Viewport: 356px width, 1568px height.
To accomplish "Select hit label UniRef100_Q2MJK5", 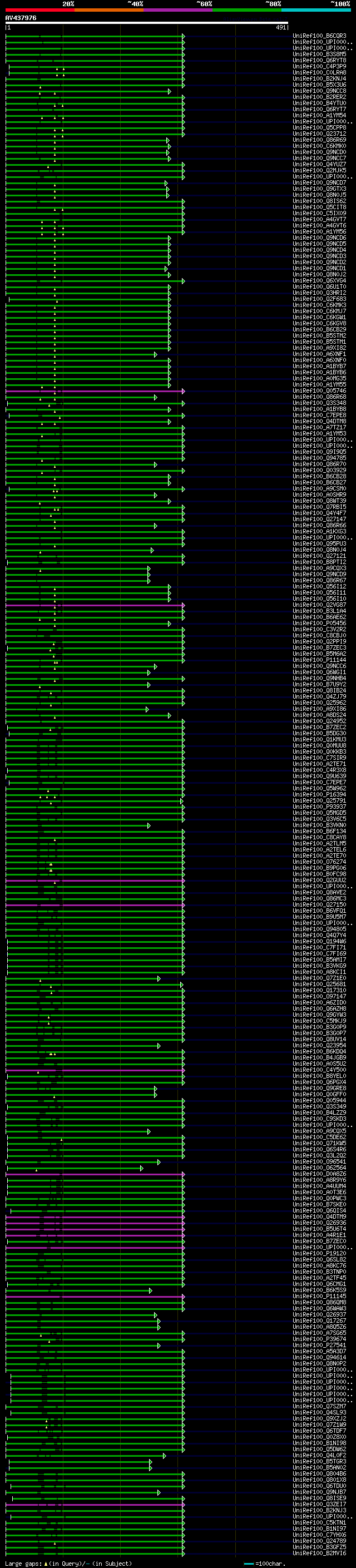I will pyautogui.click(x=319, y=170).
